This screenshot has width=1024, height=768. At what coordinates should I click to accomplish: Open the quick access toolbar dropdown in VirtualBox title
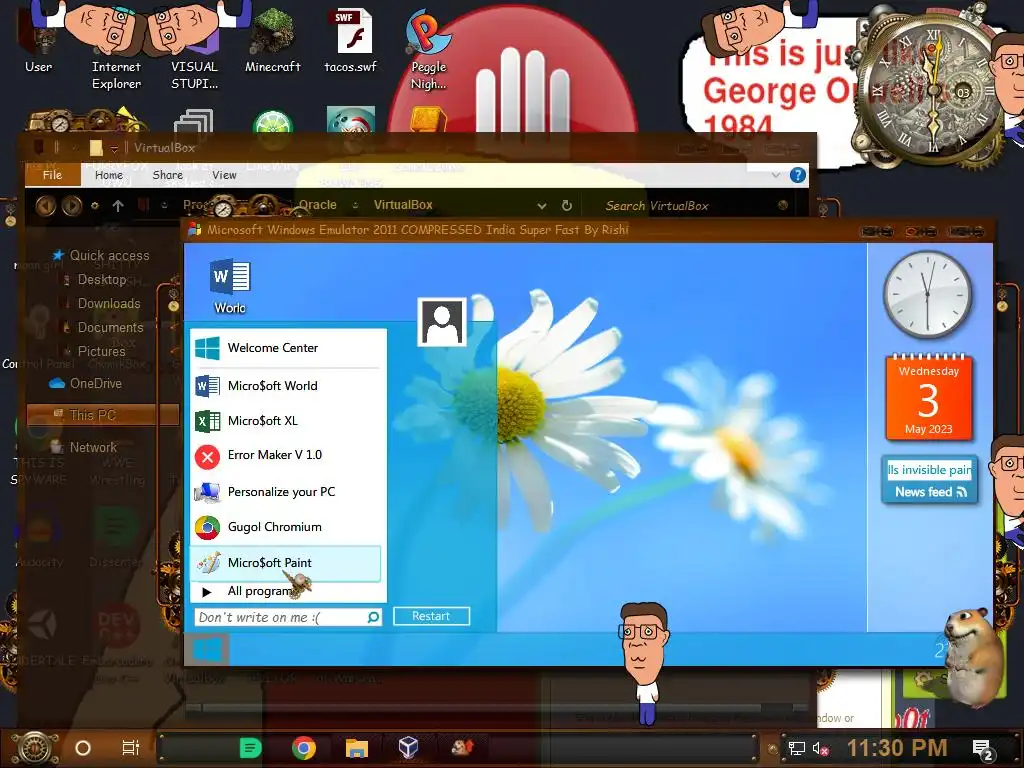click(x=114, y=148)
